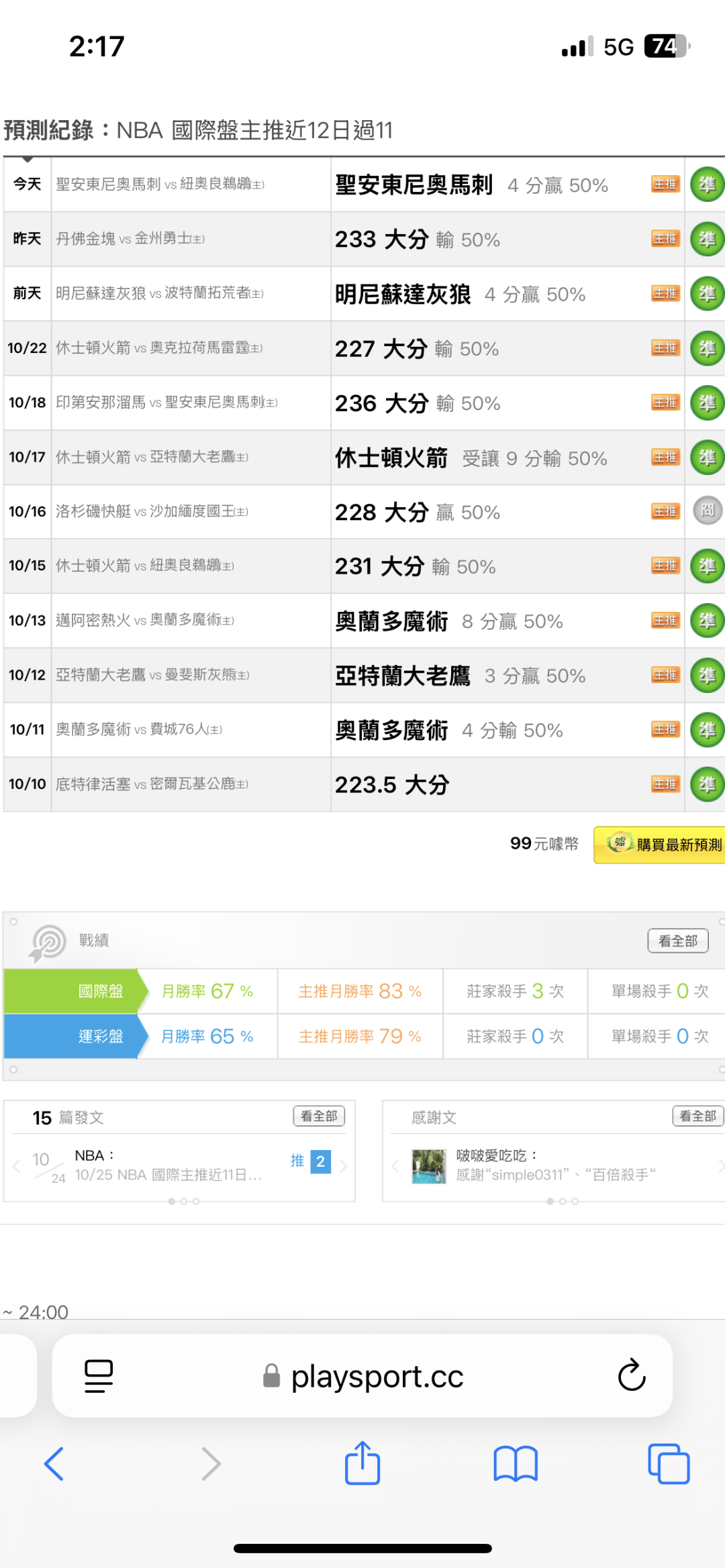The width and height of the screenshot is (725, 1568).
Task: Tap the Safari back arrow
Action: [x=54, y=1463]
